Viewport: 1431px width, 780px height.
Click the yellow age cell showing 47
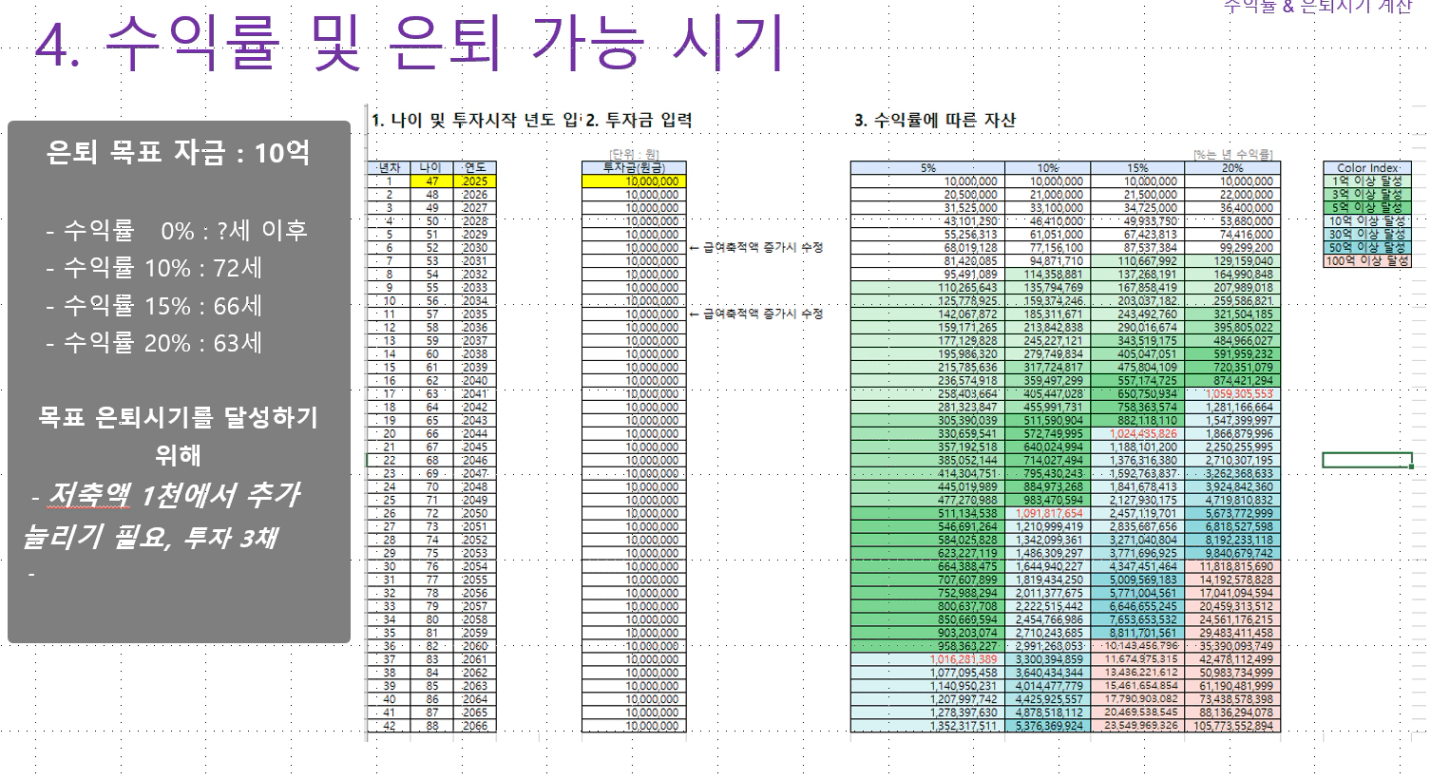pyautogui.click(x=429, y=181)
